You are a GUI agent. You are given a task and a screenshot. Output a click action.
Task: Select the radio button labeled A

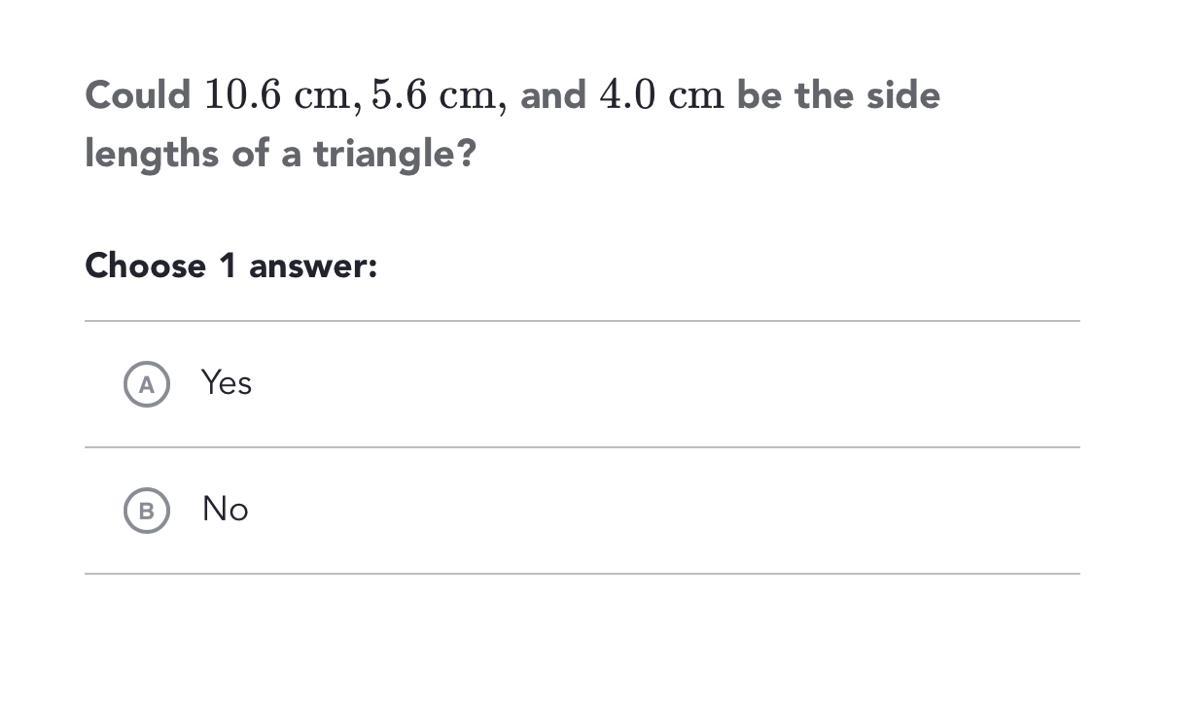(x=146, y=385)
